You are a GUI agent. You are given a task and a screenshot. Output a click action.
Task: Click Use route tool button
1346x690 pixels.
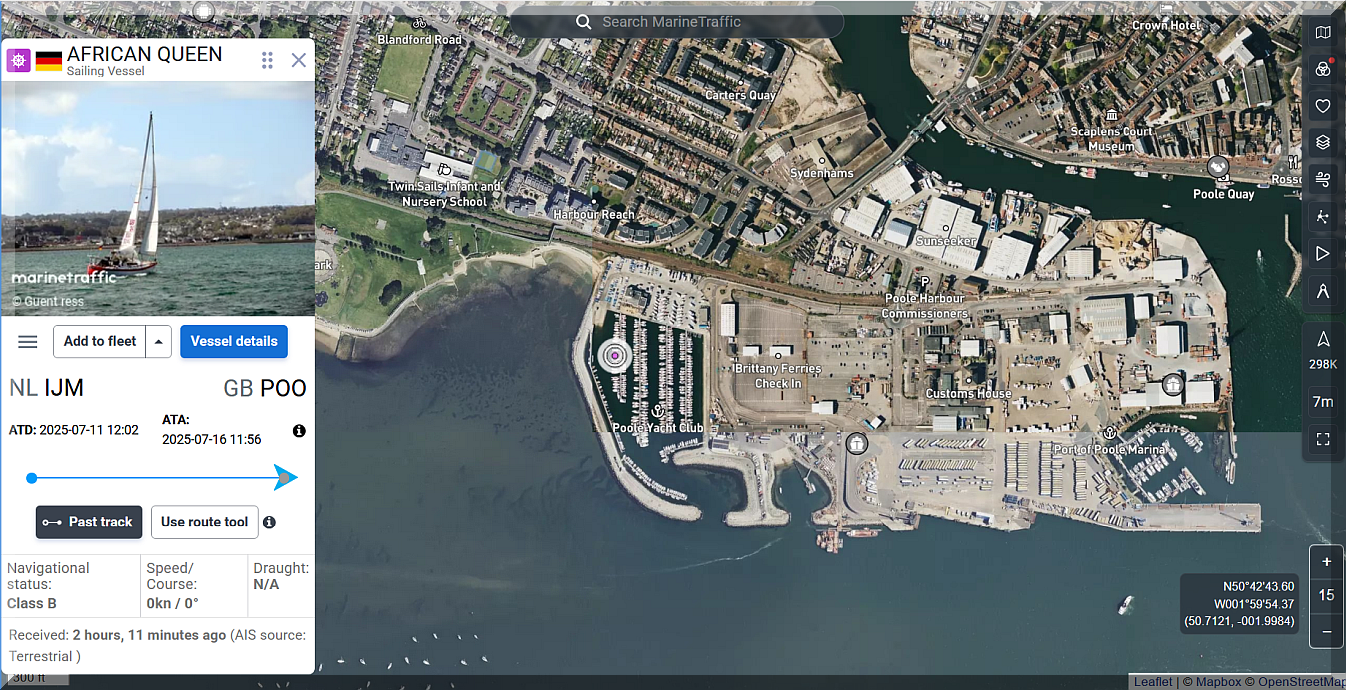pos(204,522)
